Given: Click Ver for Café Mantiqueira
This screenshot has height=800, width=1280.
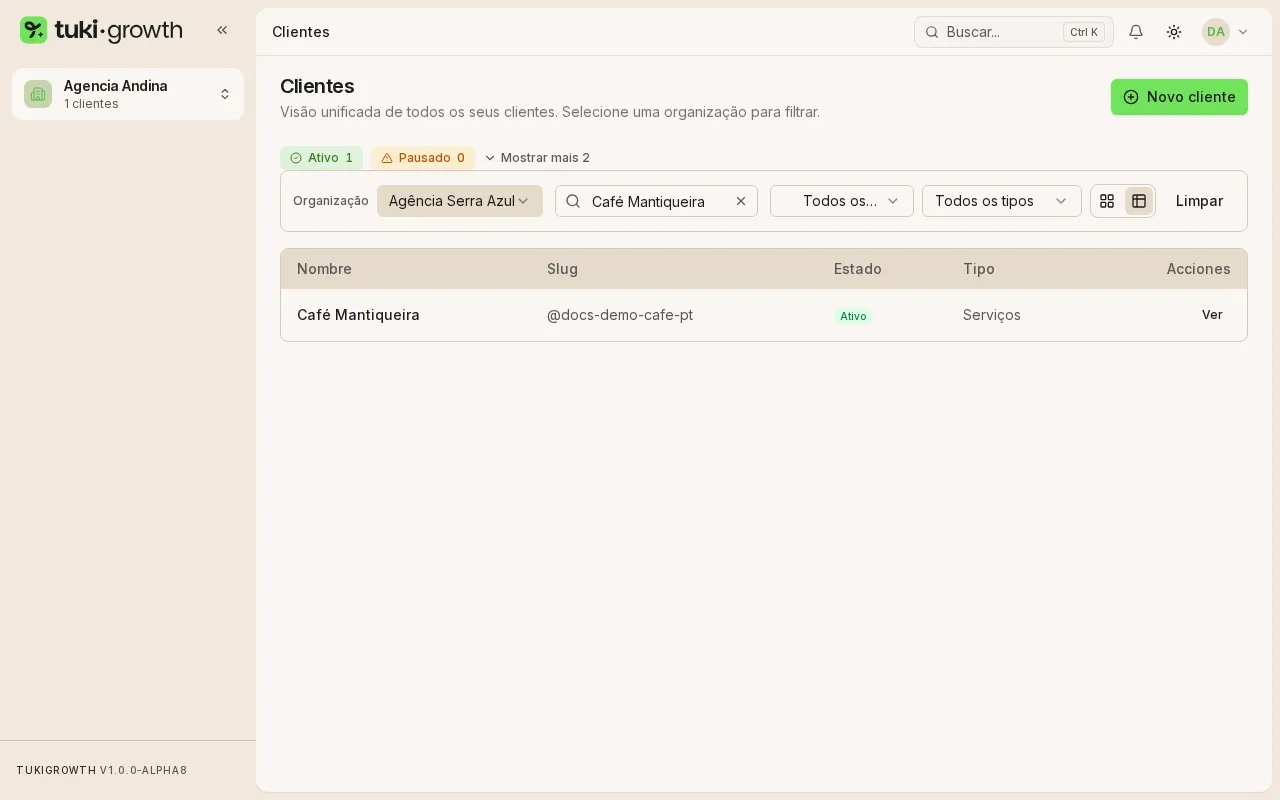Looking at the screenshot, I should (1212, 315).
